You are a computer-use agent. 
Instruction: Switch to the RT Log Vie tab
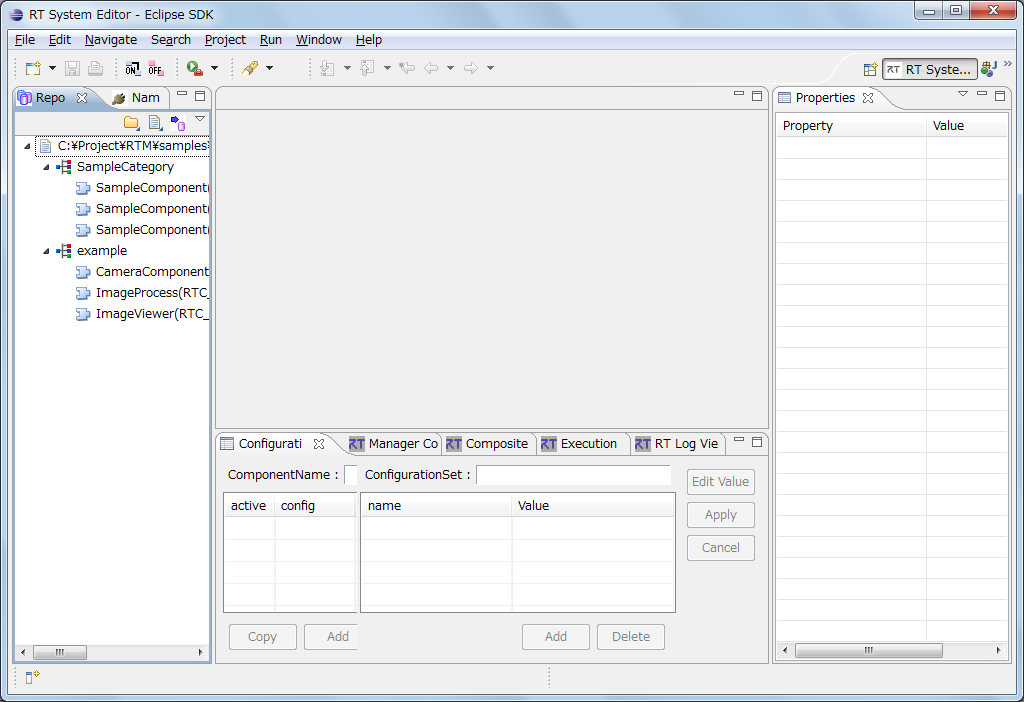coord(677,444)
